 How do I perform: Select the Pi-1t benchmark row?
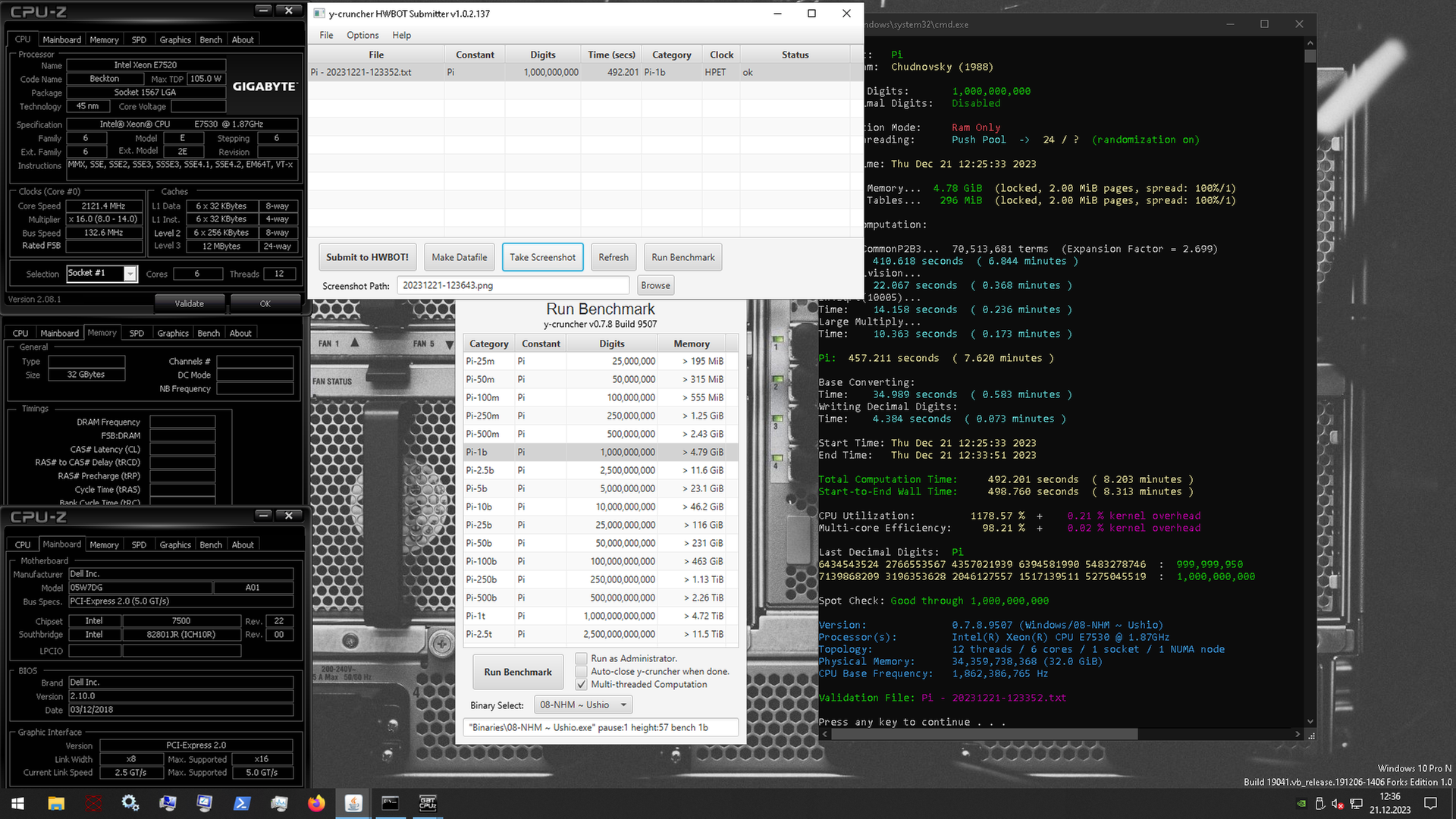point(601,616)
